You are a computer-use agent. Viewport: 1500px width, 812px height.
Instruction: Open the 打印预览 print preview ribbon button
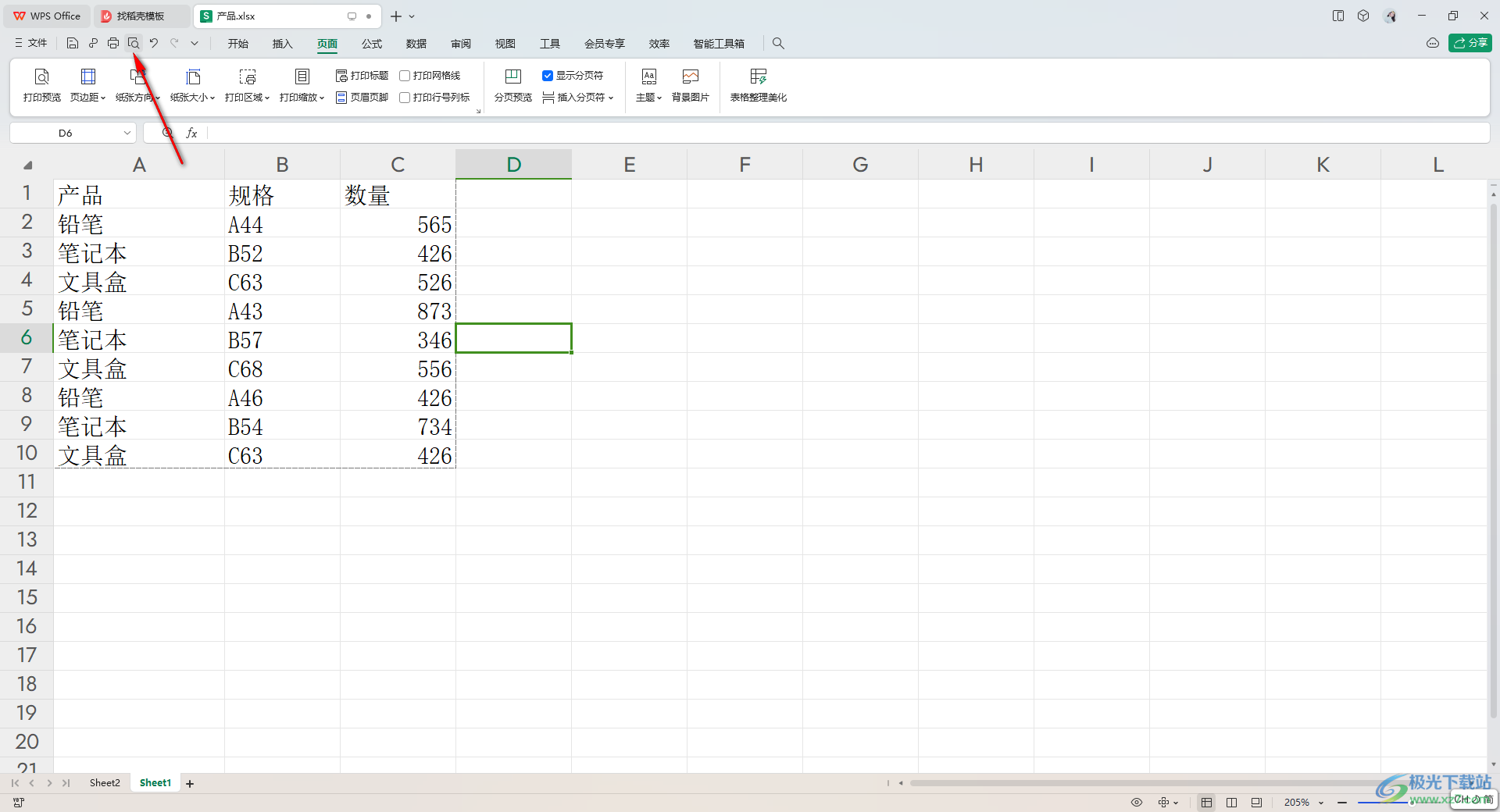42,85
